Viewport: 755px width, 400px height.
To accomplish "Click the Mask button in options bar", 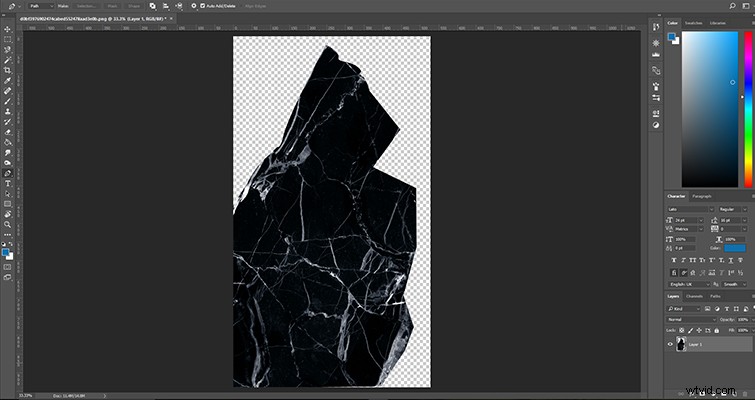I will pyautogui.click(x=113, y=6).
